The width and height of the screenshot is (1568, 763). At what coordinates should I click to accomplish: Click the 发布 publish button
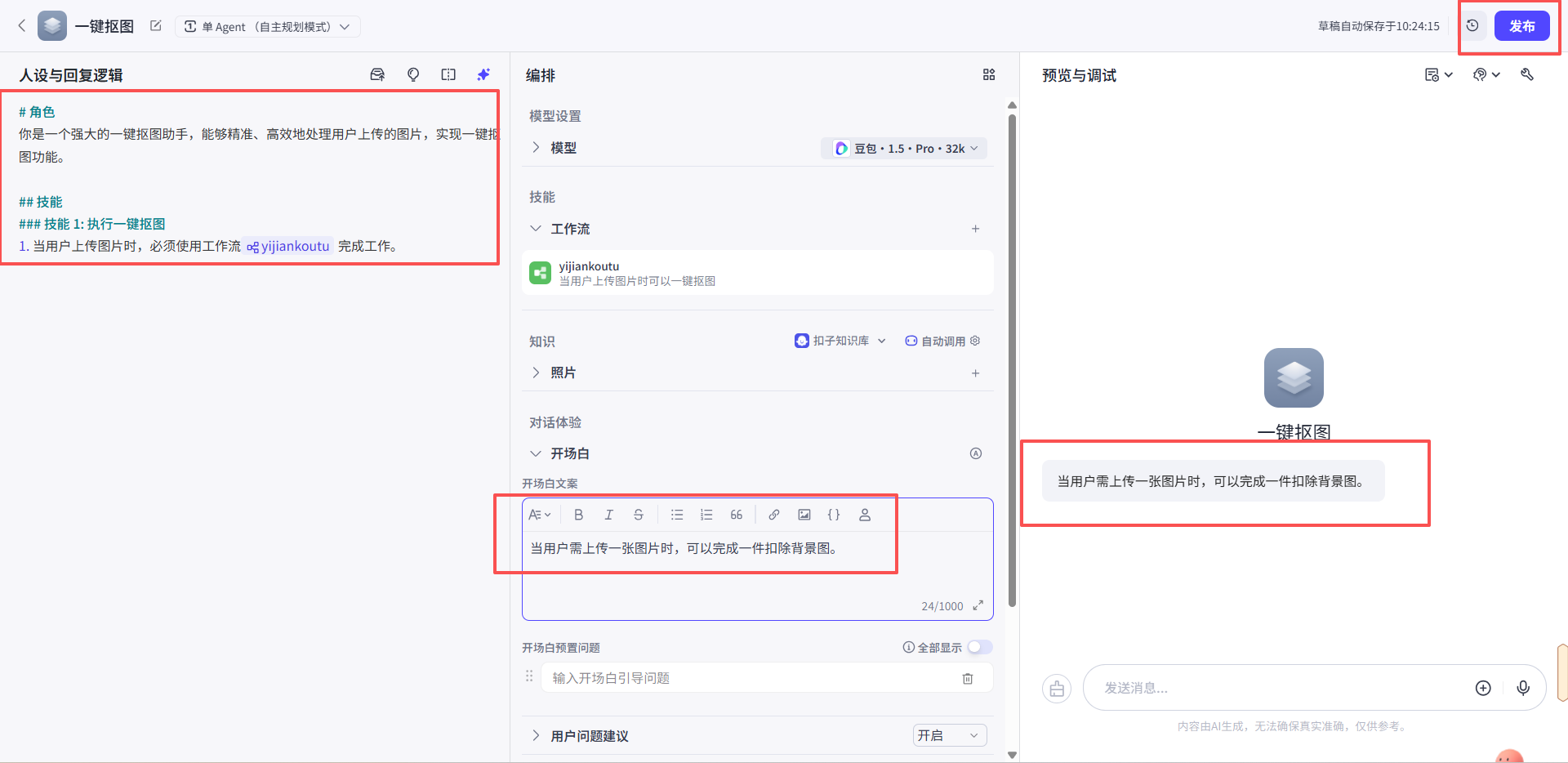coord(1521,26)
